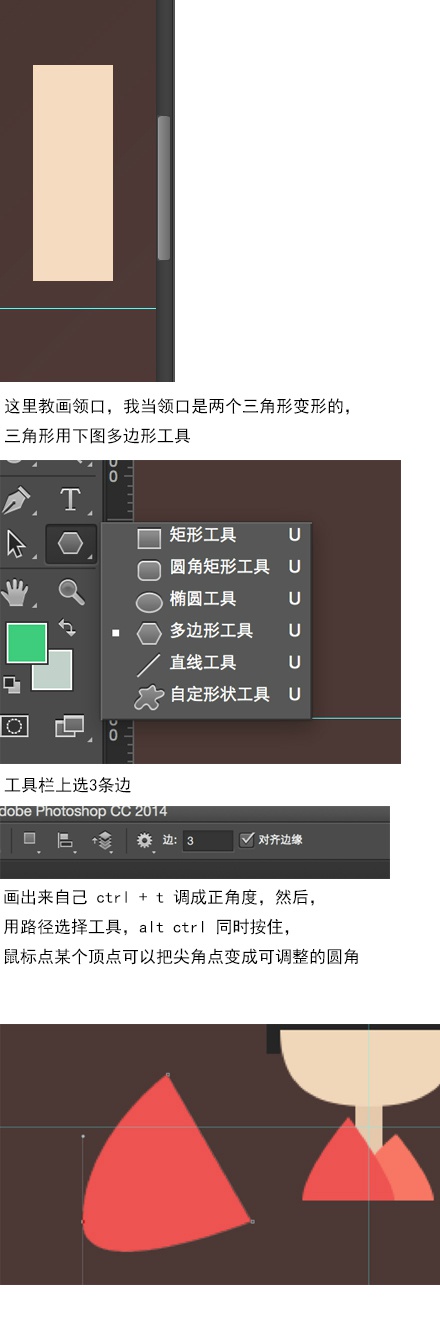Click the lighter coral collar triangle

coord(407,1170)
